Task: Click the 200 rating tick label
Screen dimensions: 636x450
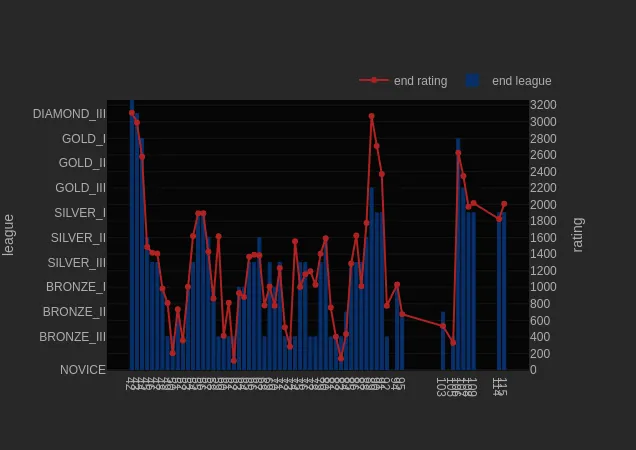Action: click(540, 354)
